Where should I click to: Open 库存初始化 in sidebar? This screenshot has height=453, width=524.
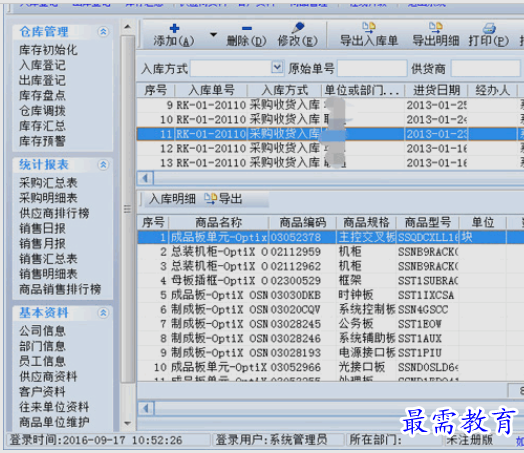tap(48, 50)
